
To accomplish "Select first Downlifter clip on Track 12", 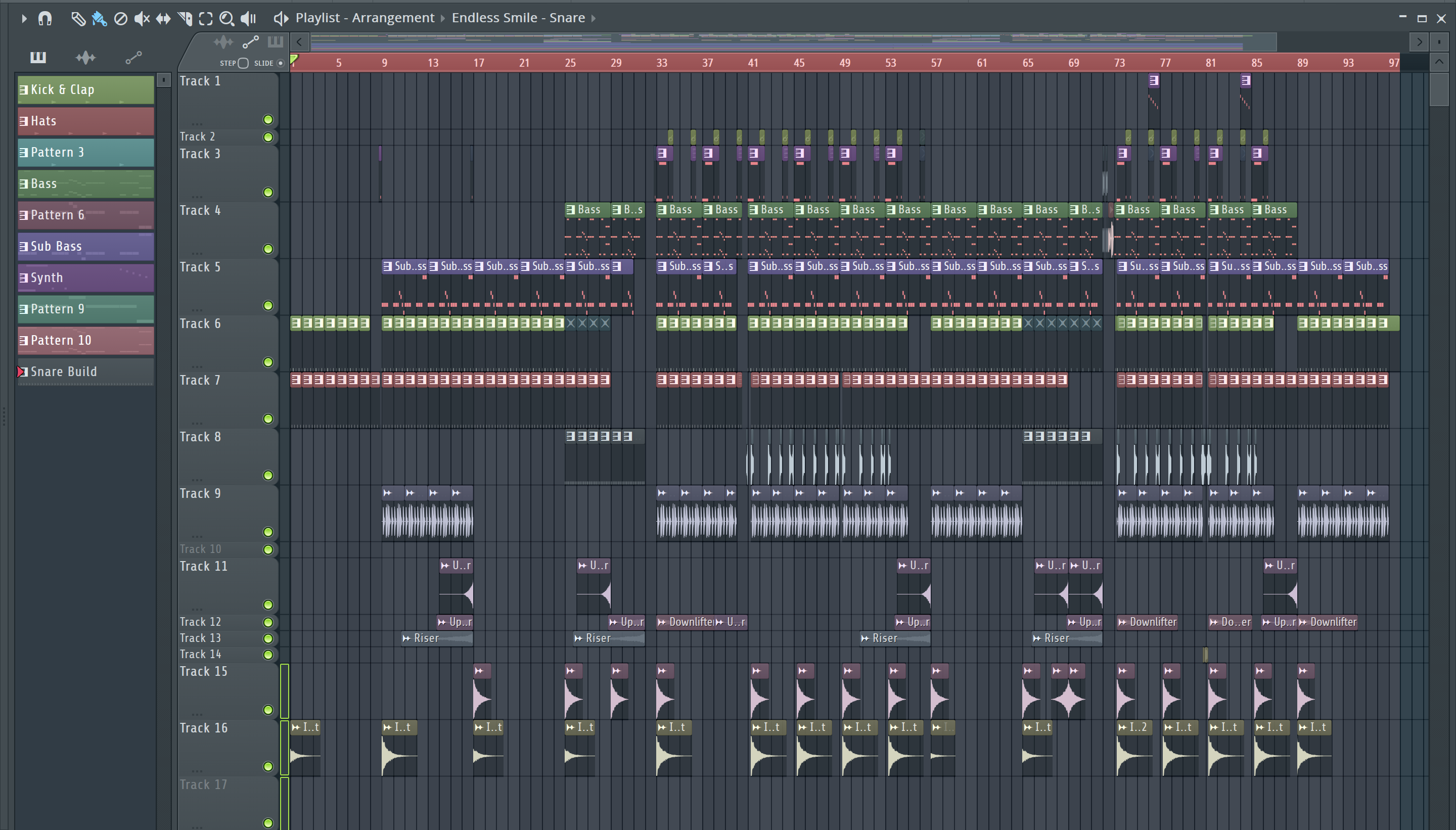I will tap(685, 622).
